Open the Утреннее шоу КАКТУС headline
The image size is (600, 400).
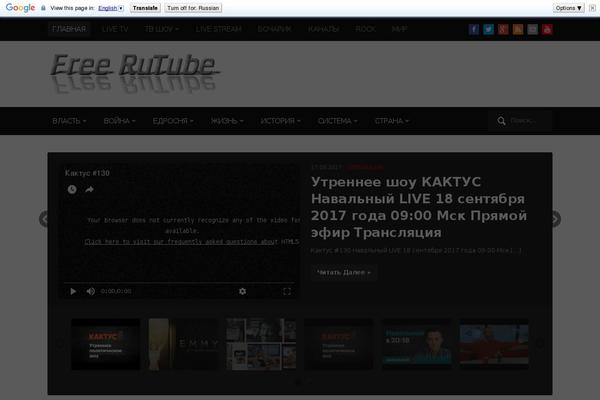(x=419, y=207)
